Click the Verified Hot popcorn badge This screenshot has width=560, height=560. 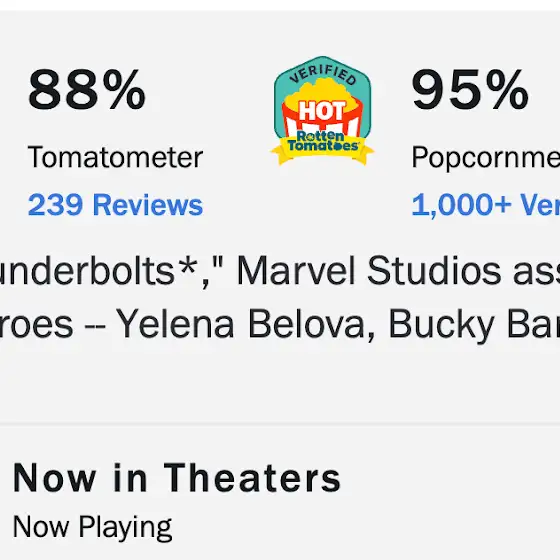[x=322, y=110]
